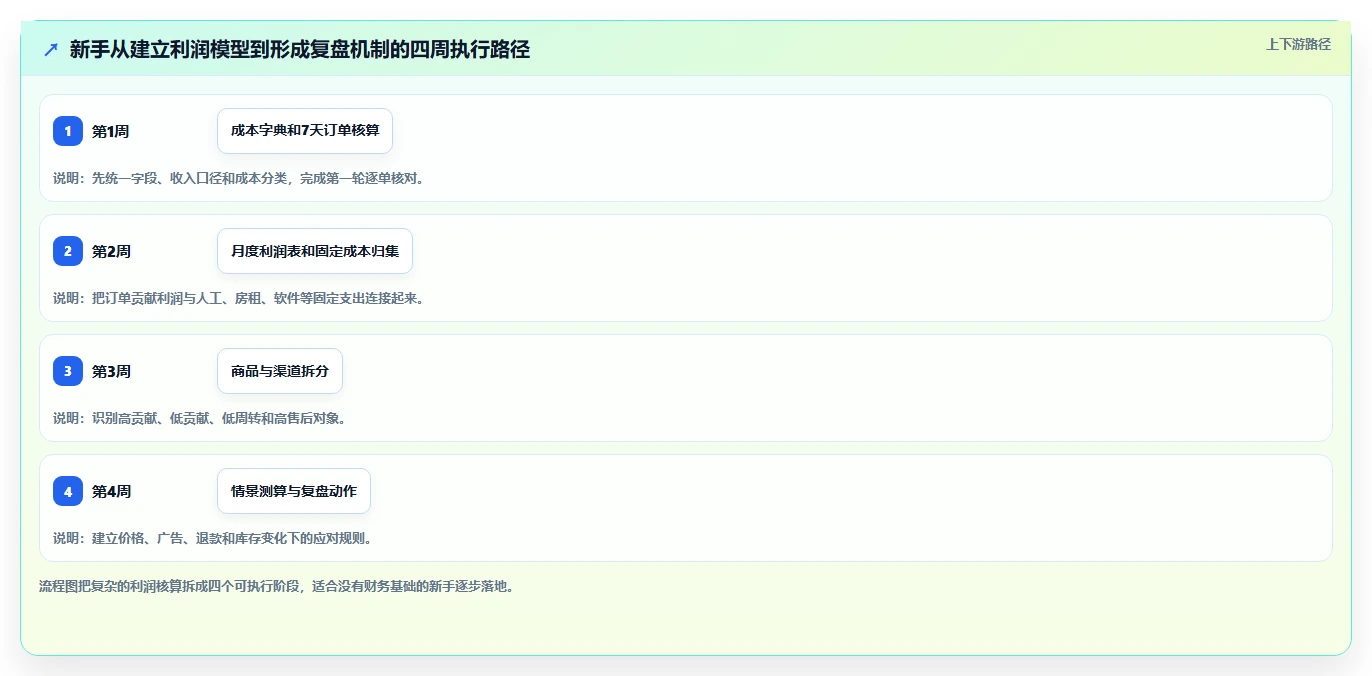Click the number 3 step badge

tap(68, 371)
